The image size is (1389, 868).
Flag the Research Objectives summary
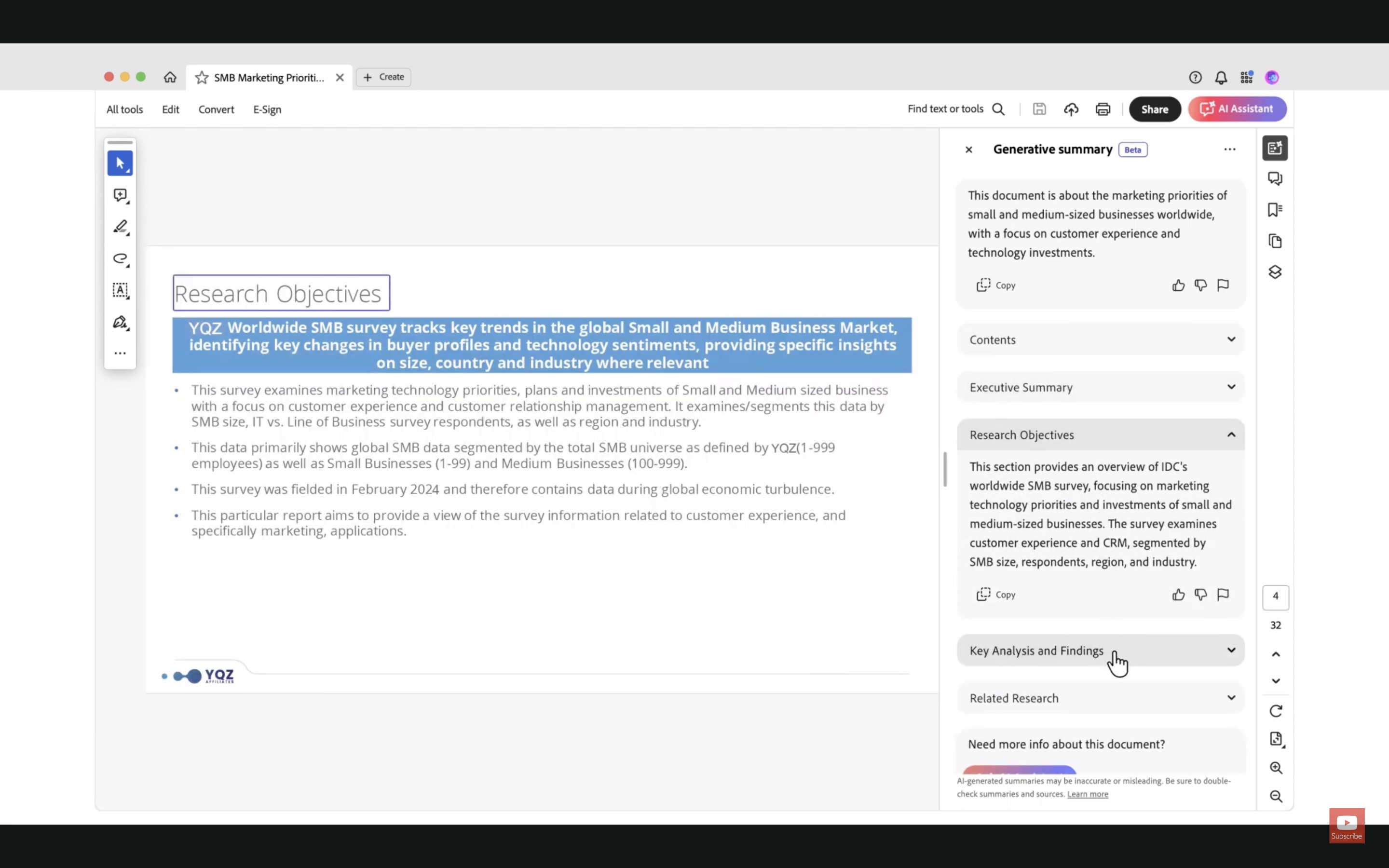pos(1223,595)
